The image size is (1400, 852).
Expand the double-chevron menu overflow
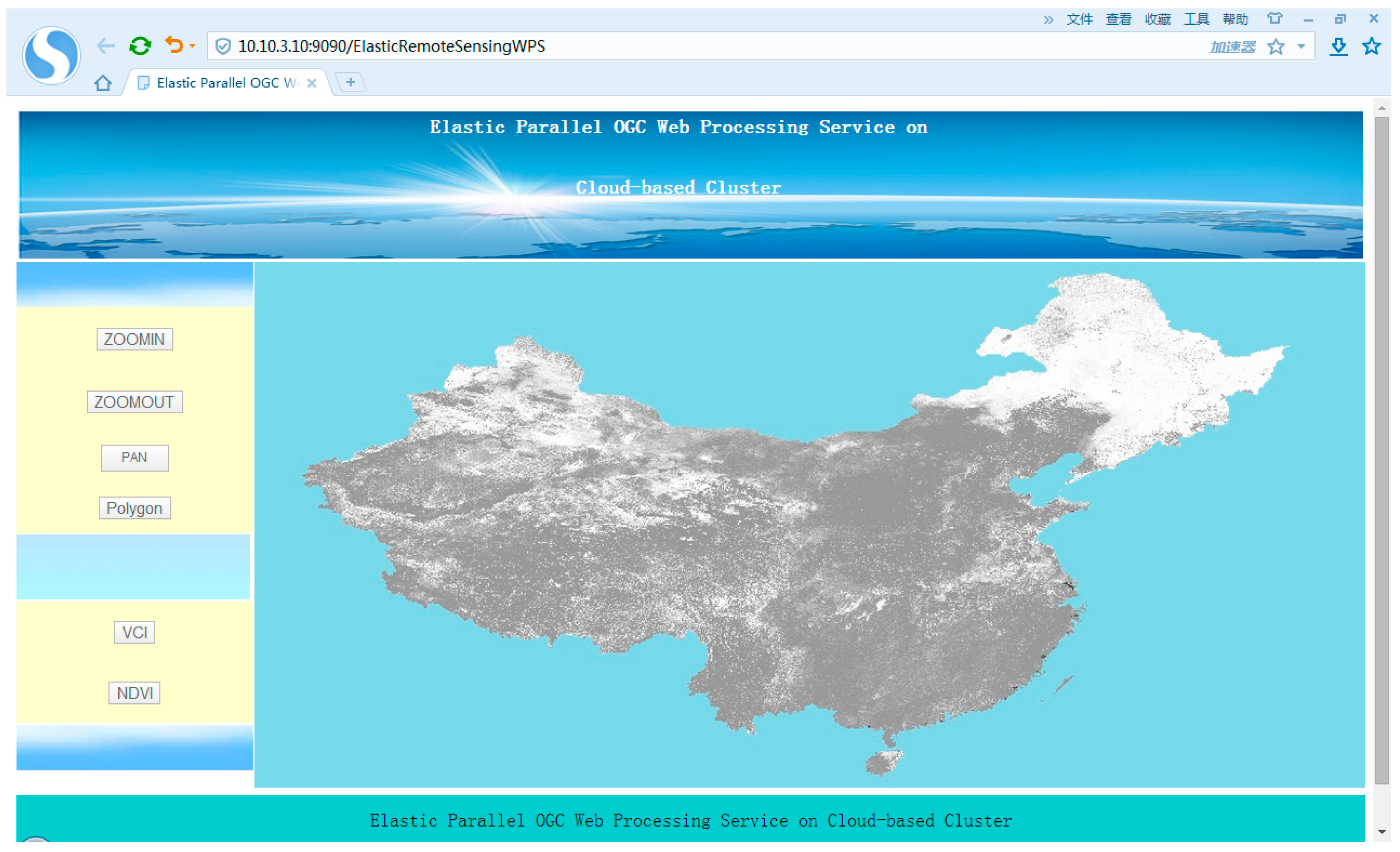click(x=1048, y=20)
